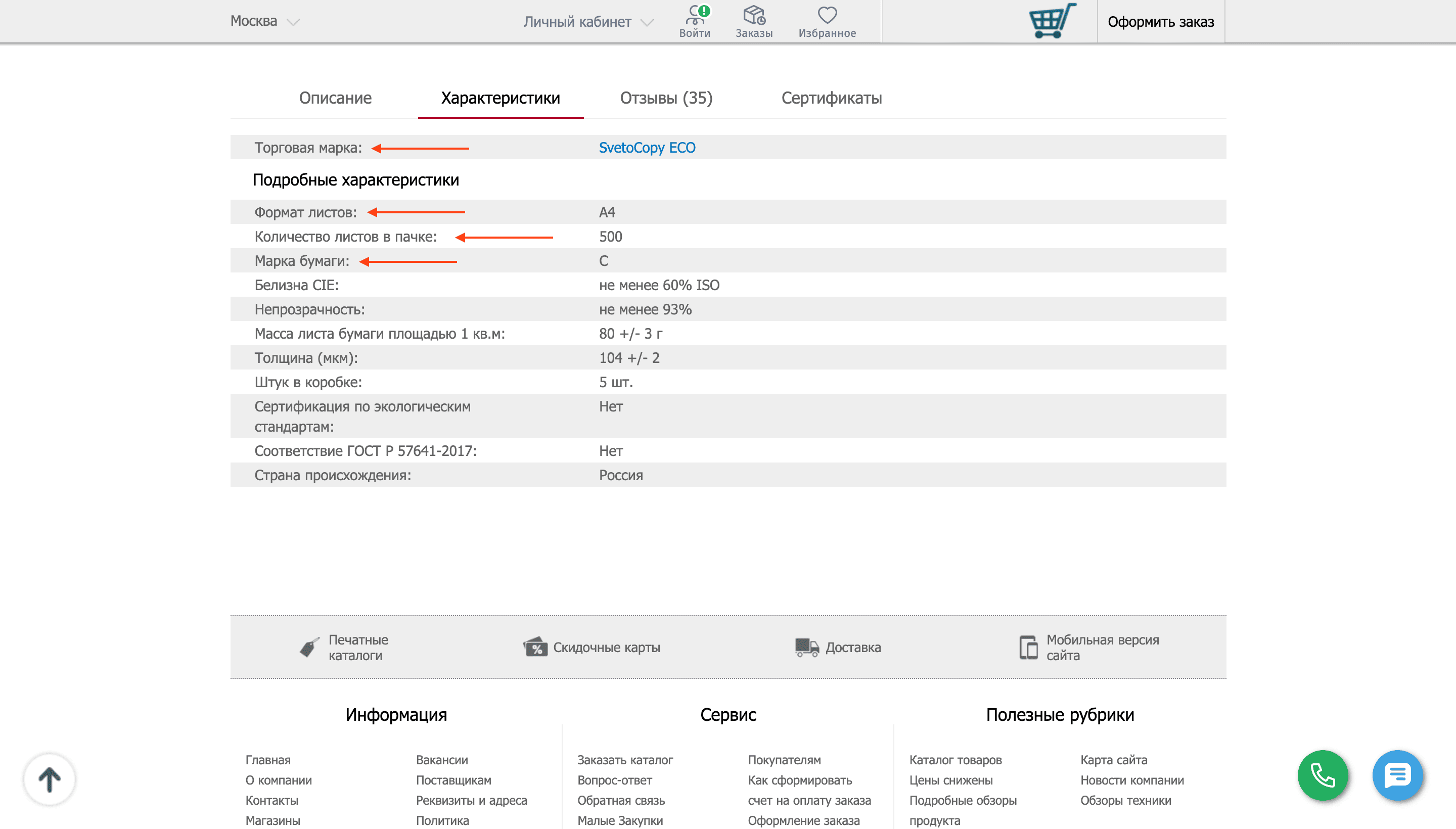
Task: Open Цены снижены link
Action: pos(951,780)
